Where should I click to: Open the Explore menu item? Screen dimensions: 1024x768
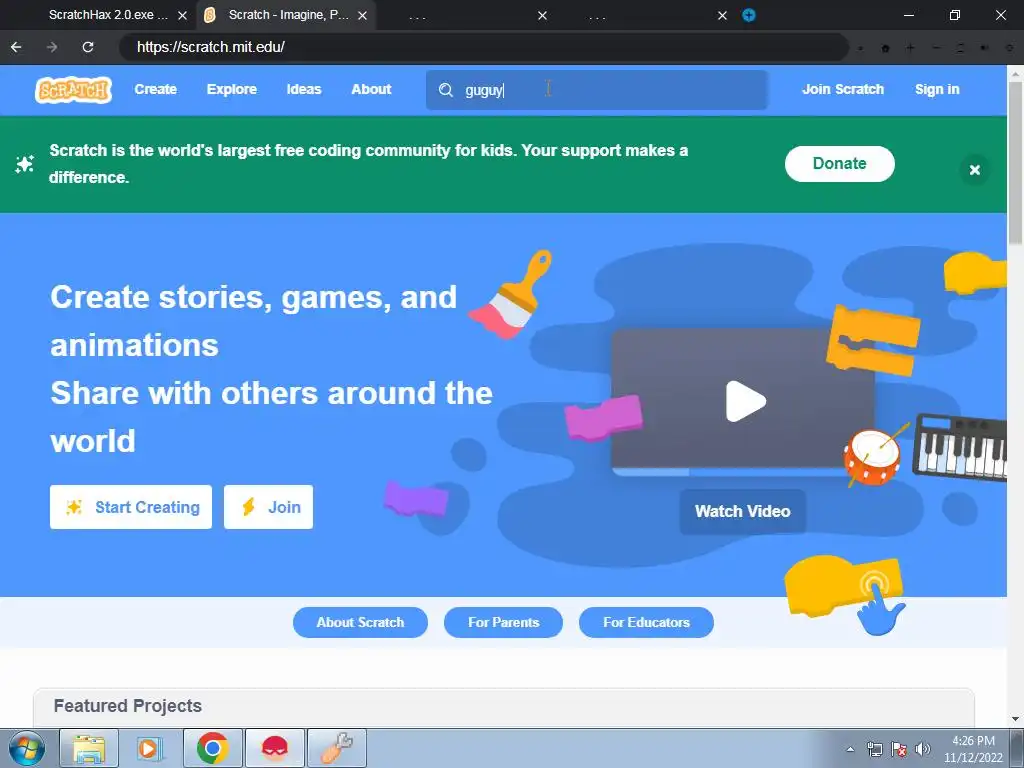(x=232, y=89)
